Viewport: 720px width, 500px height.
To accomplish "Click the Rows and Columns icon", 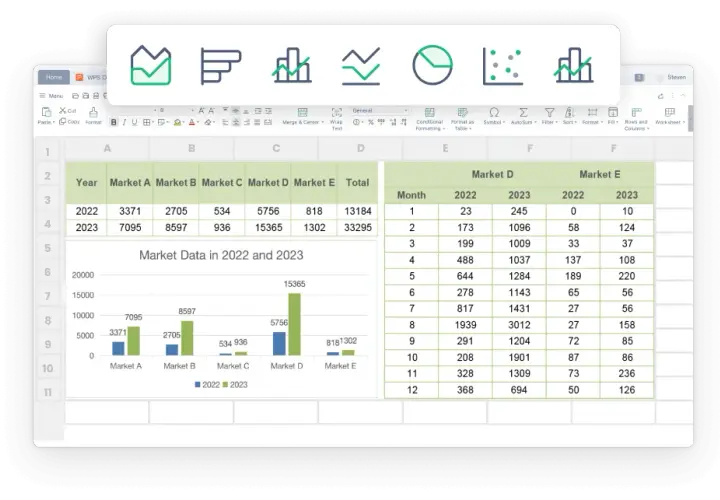I will click(636, 112).
